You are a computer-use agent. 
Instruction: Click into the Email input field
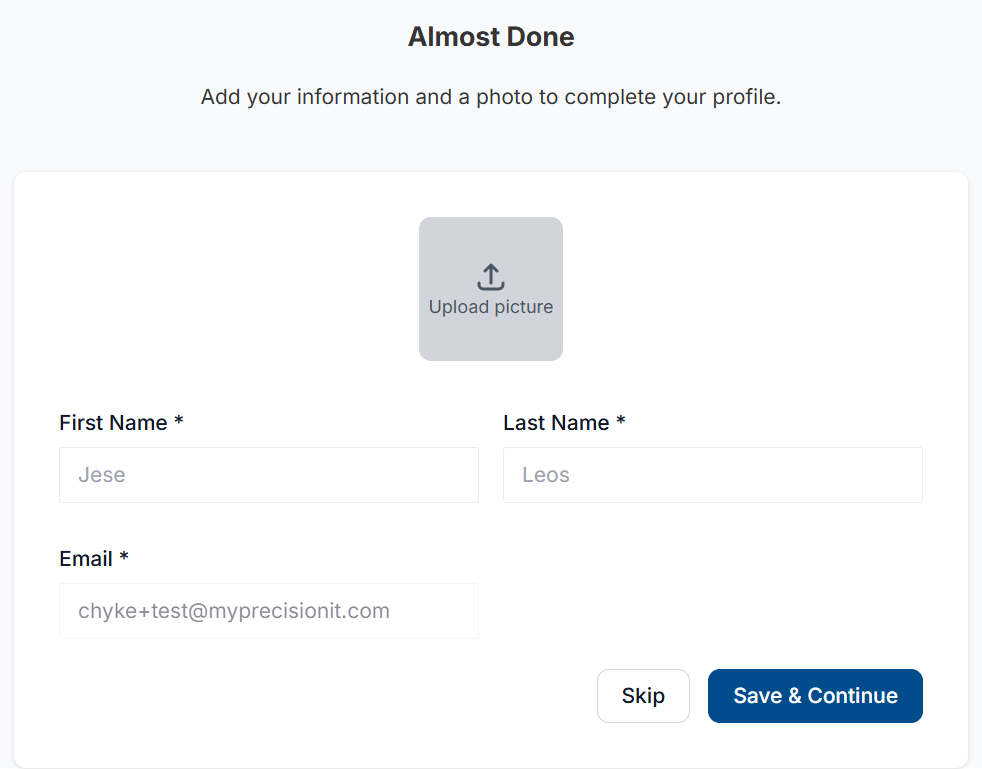tap(269, 611)
